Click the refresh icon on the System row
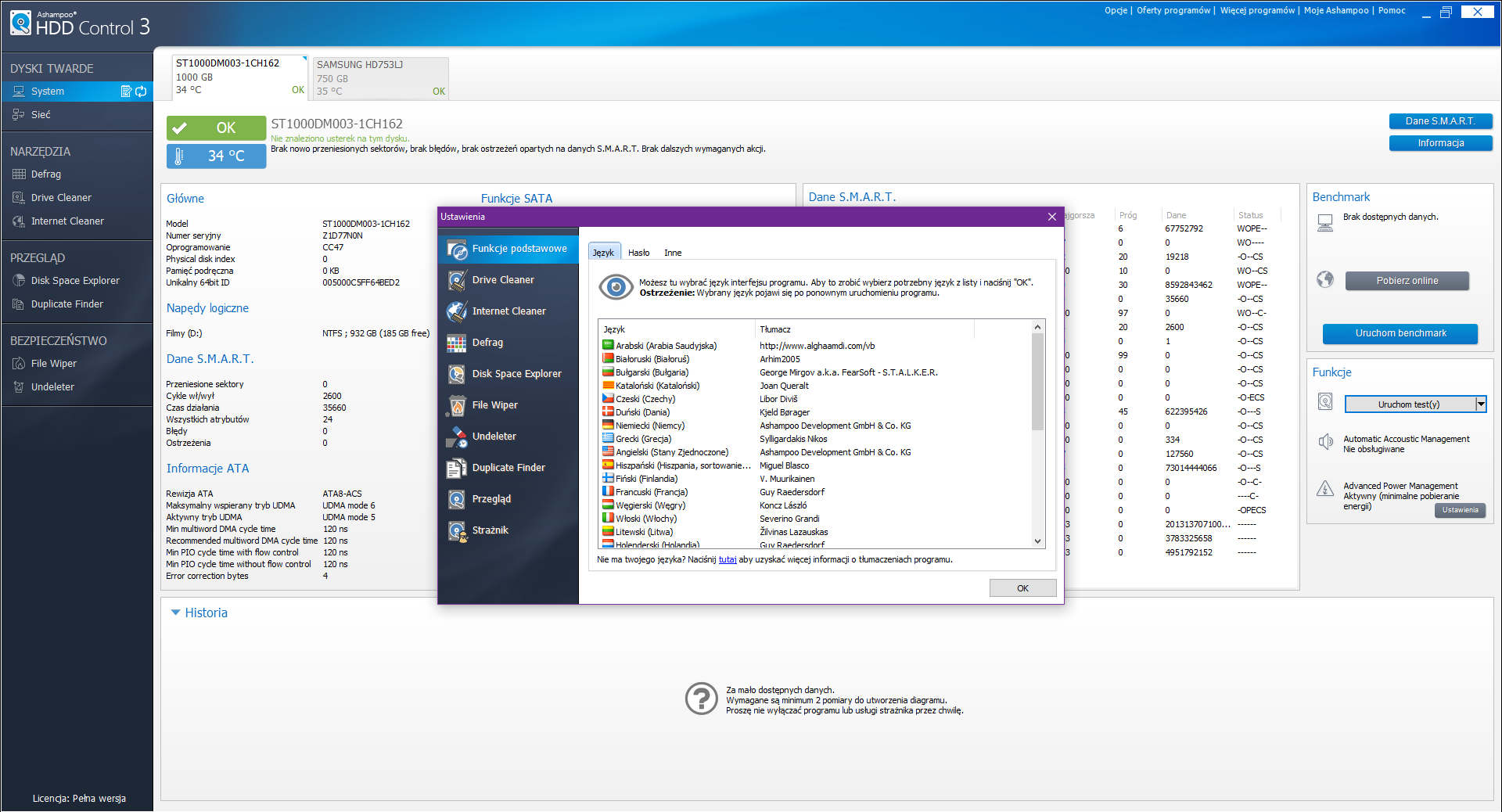Screen dimensions: 1502x812 pos(141,92)
